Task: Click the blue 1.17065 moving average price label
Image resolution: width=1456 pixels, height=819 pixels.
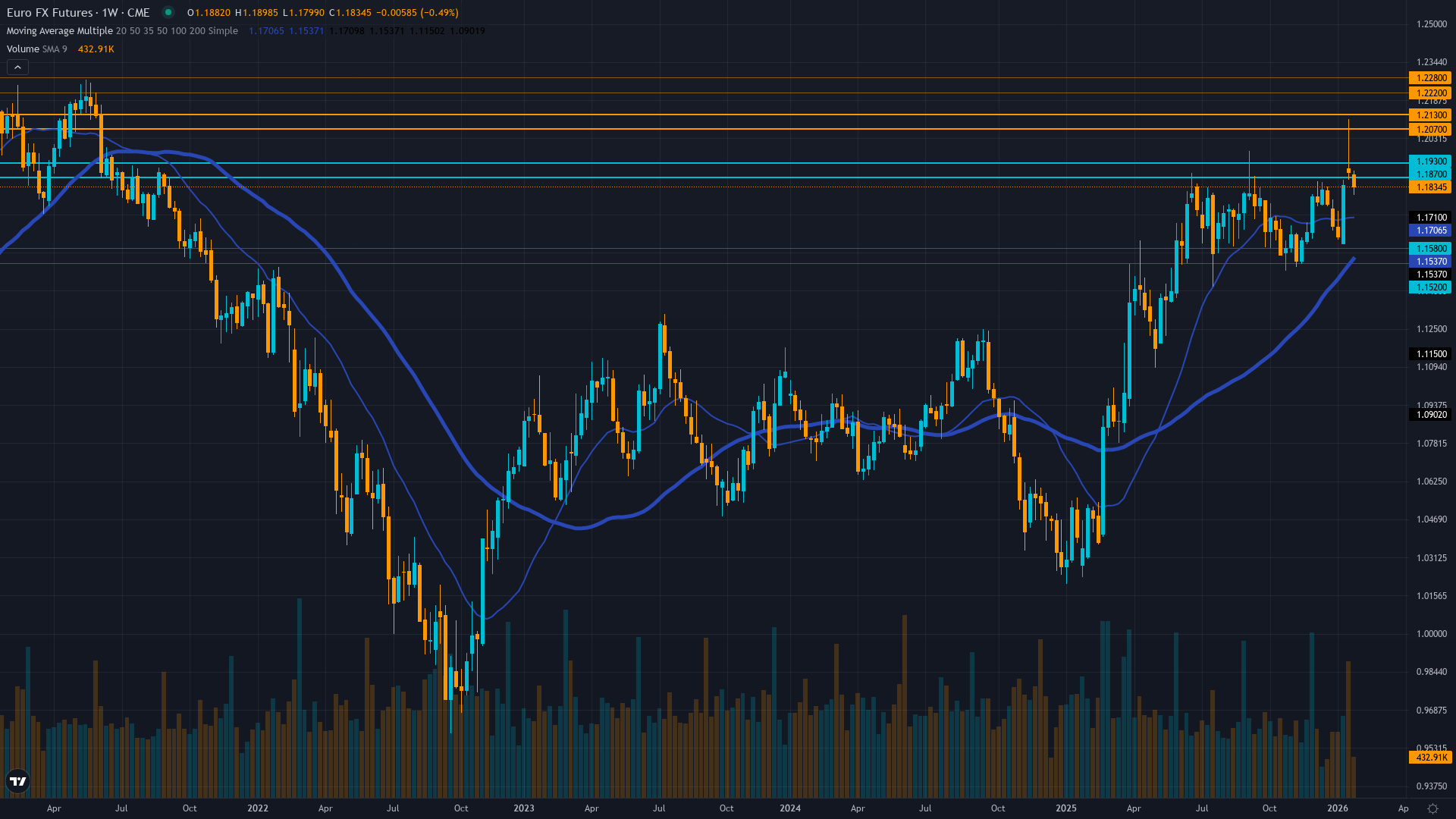Action: pyautogui.click(x=1430, y=231)
